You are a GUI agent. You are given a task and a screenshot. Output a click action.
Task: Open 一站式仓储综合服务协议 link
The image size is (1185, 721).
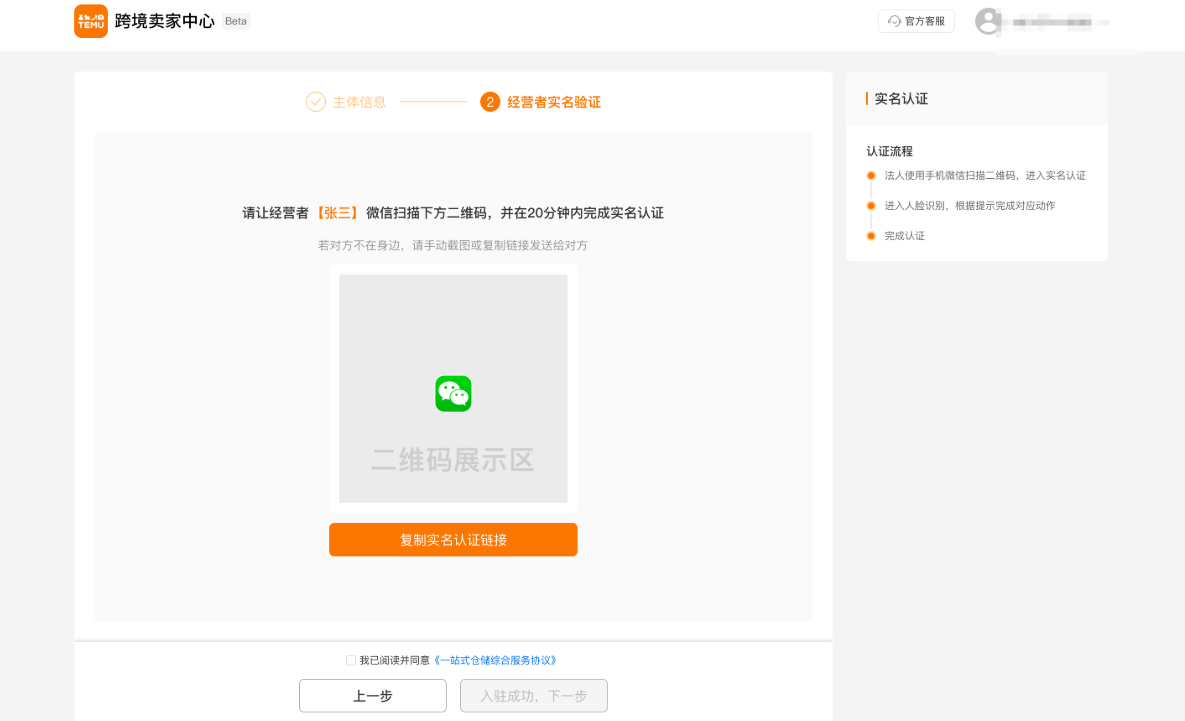coord(495,661)
